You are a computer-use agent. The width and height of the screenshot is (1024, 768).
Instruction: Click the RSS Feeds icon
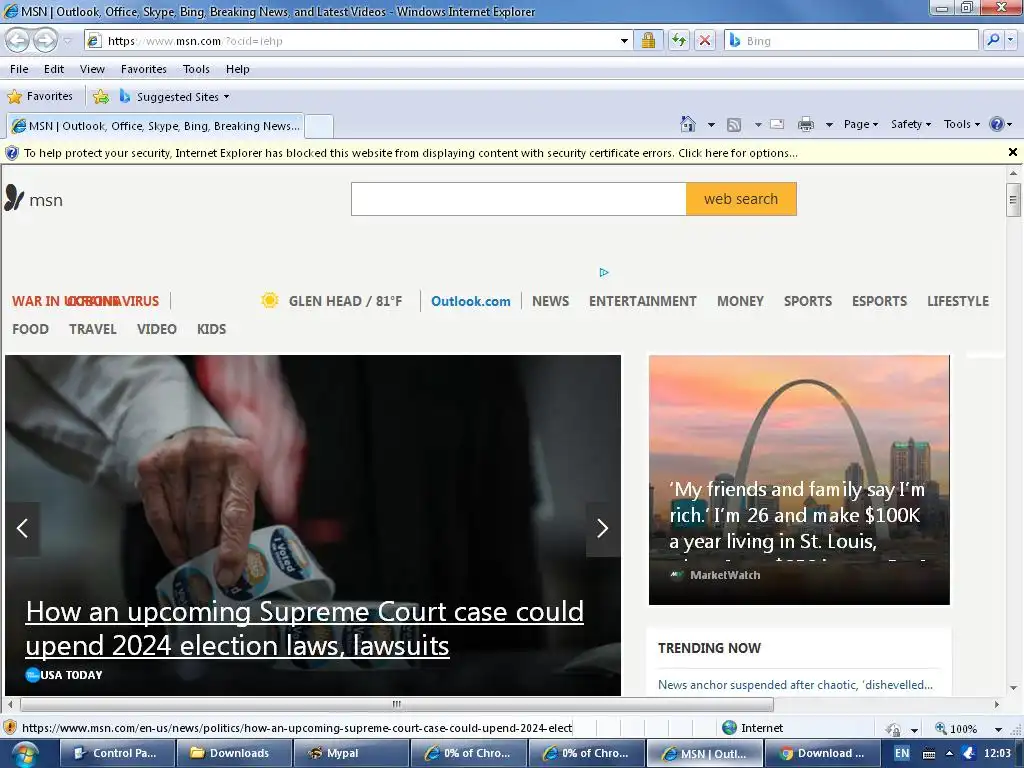pos(734,124)
